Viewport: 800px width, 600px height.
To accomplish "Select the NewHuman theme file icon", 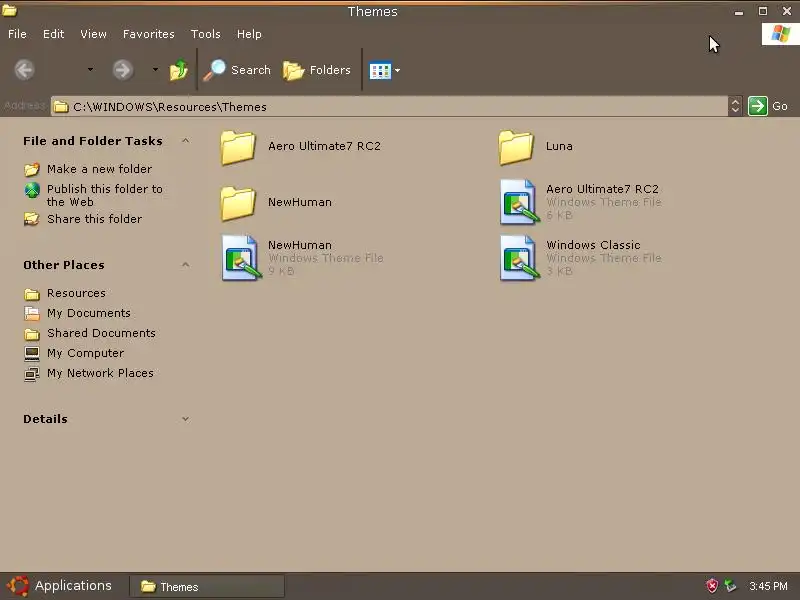I will click(241, 258).
